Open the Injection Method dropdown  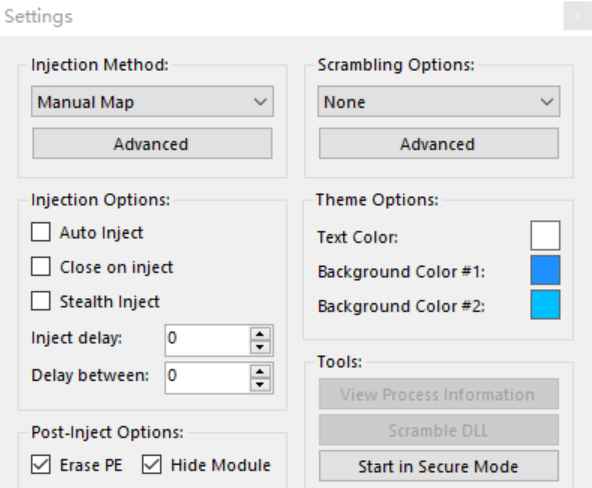(152, 102)
